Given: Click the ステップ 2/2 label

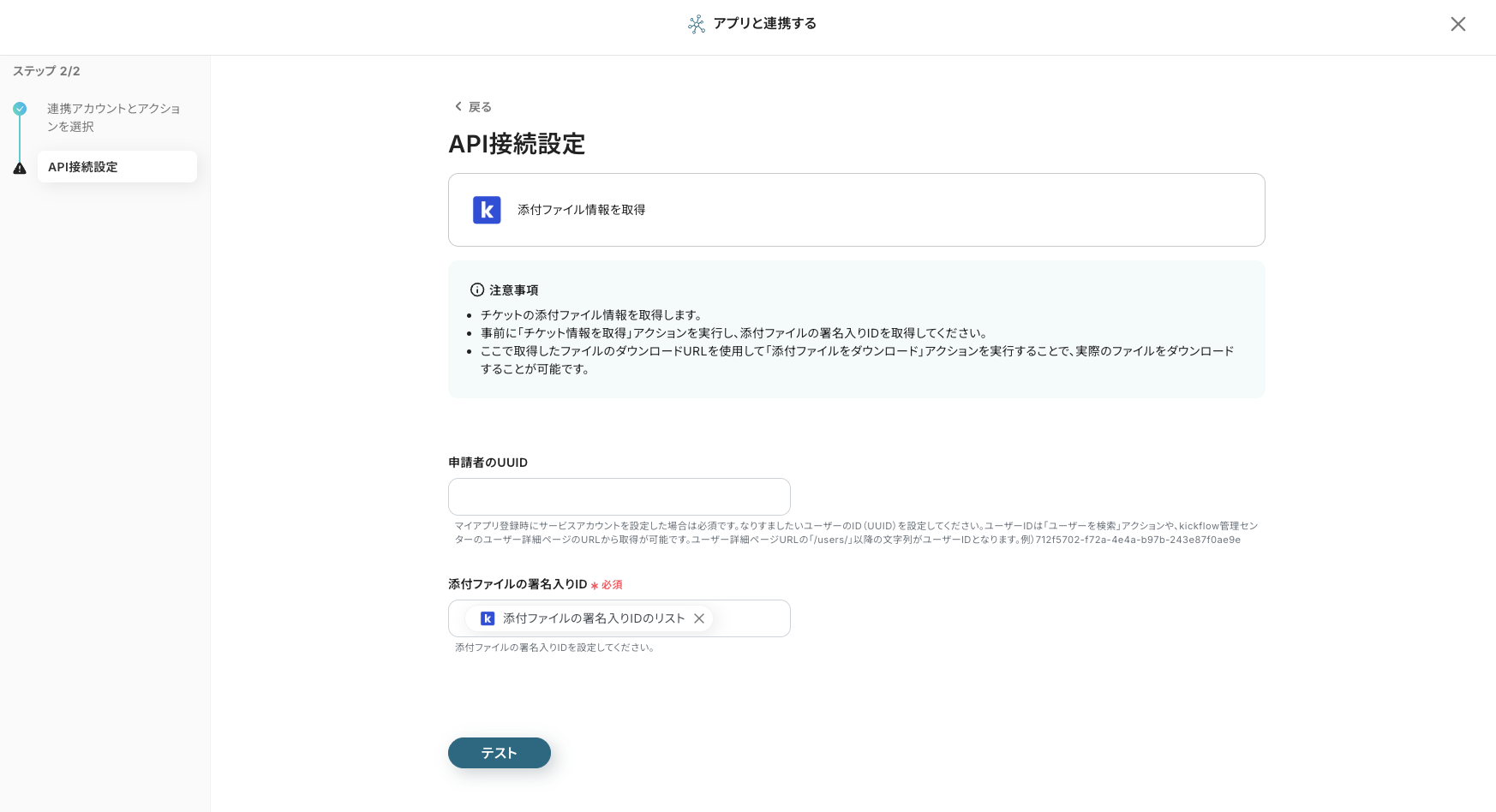Looking at the screenshot, I should tap(46, 71).
